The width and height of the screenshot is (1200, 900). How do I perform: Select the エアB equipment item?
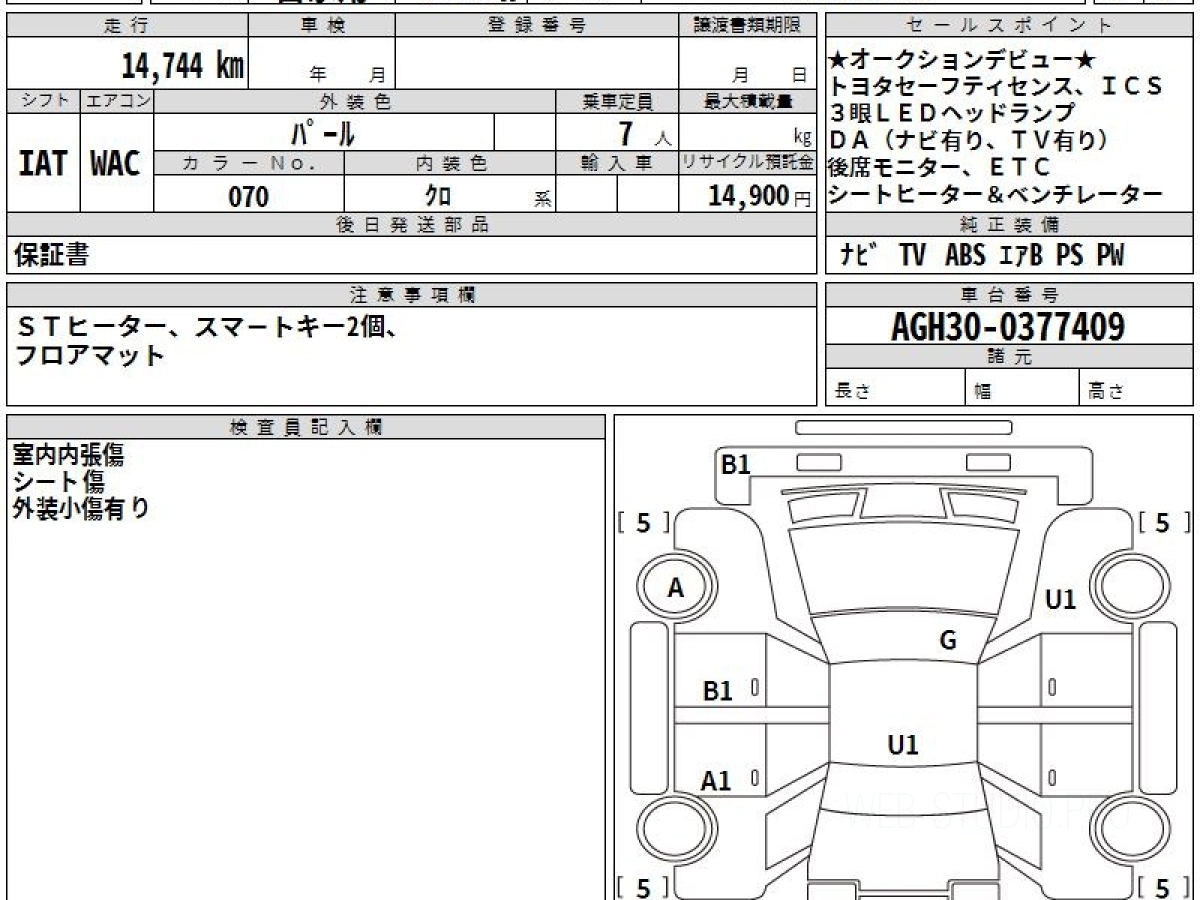[x=1021, y=255]
